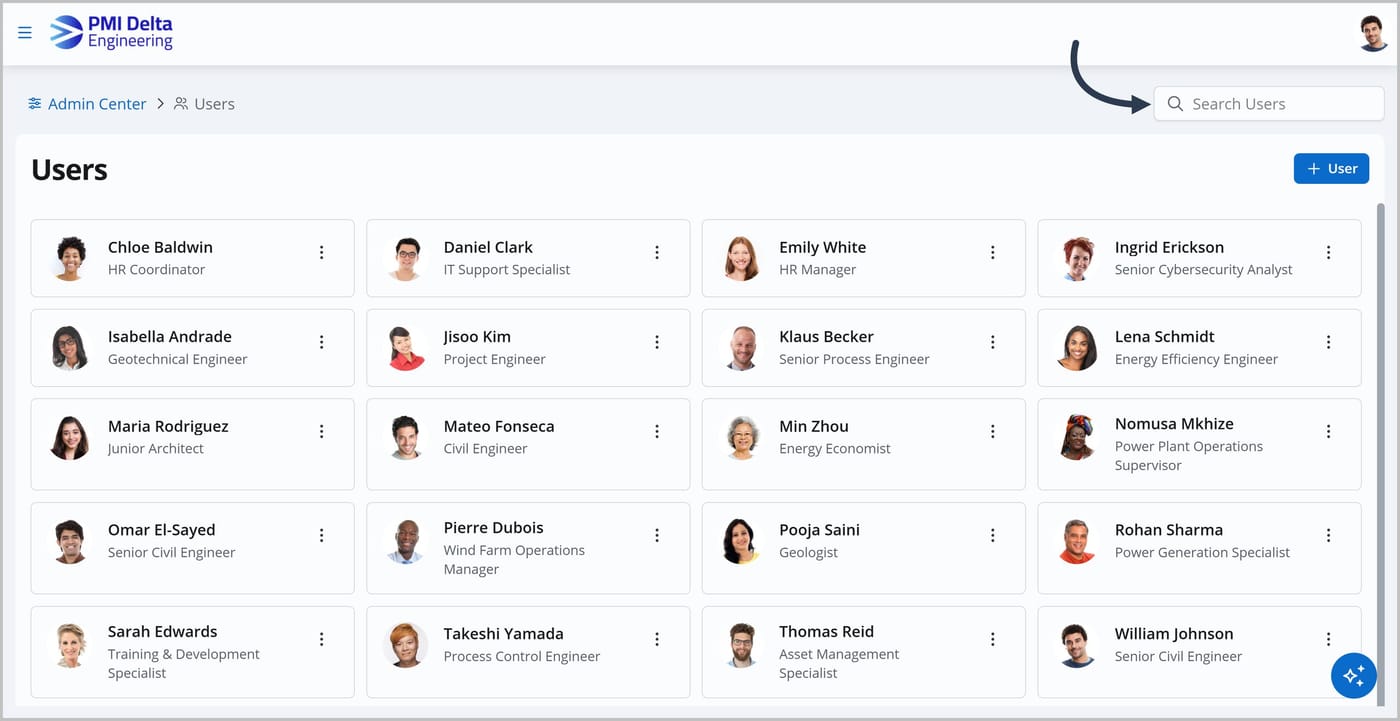The image size is (1400, 721).
Task: Click the PMI Delta Engineering logo
Action: pyautogui.click(x=111, y=32)
